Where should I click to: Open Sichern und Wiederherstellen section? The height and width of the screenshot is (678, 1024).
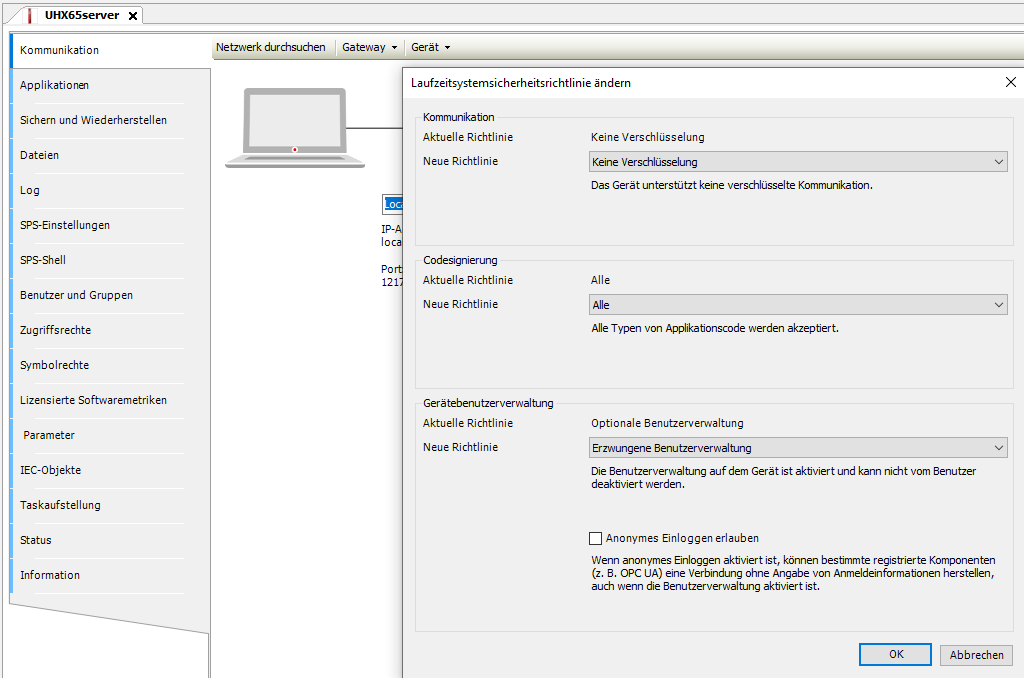click(x=93, y=120)
